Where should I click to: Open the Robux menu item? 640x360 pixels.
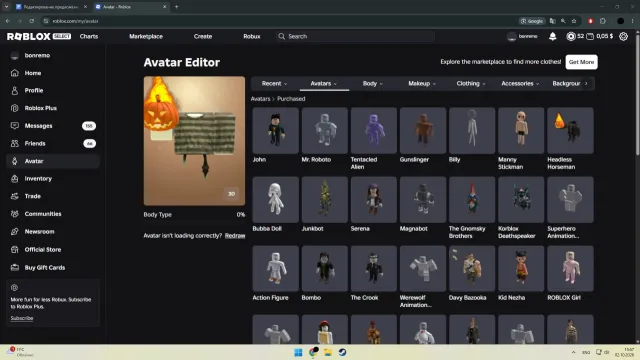click(252, 36)
